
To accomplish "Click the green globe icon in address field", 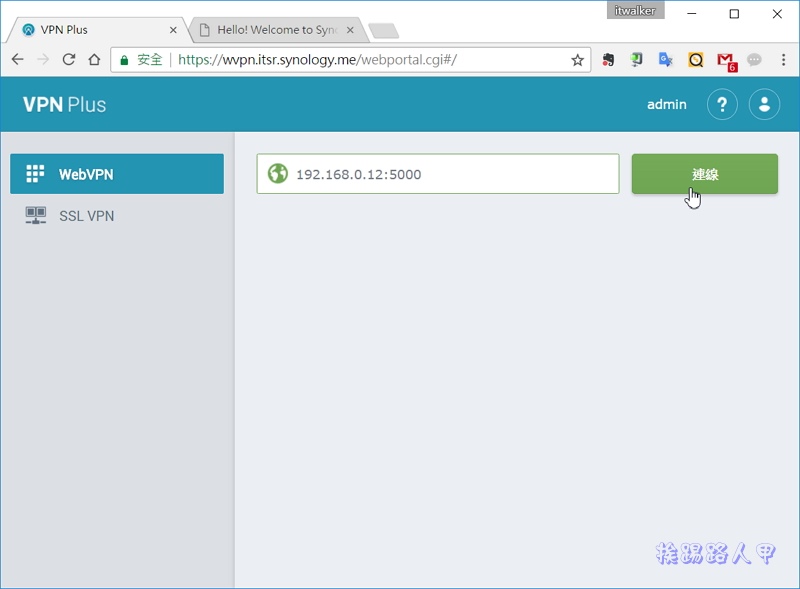I will (x=278, y=174).
